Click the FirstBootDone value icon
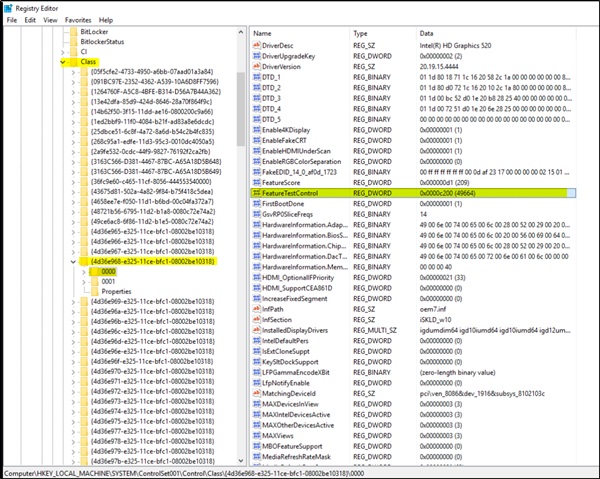The height and width of the screenshot is (479, 600). coord(256,204)
